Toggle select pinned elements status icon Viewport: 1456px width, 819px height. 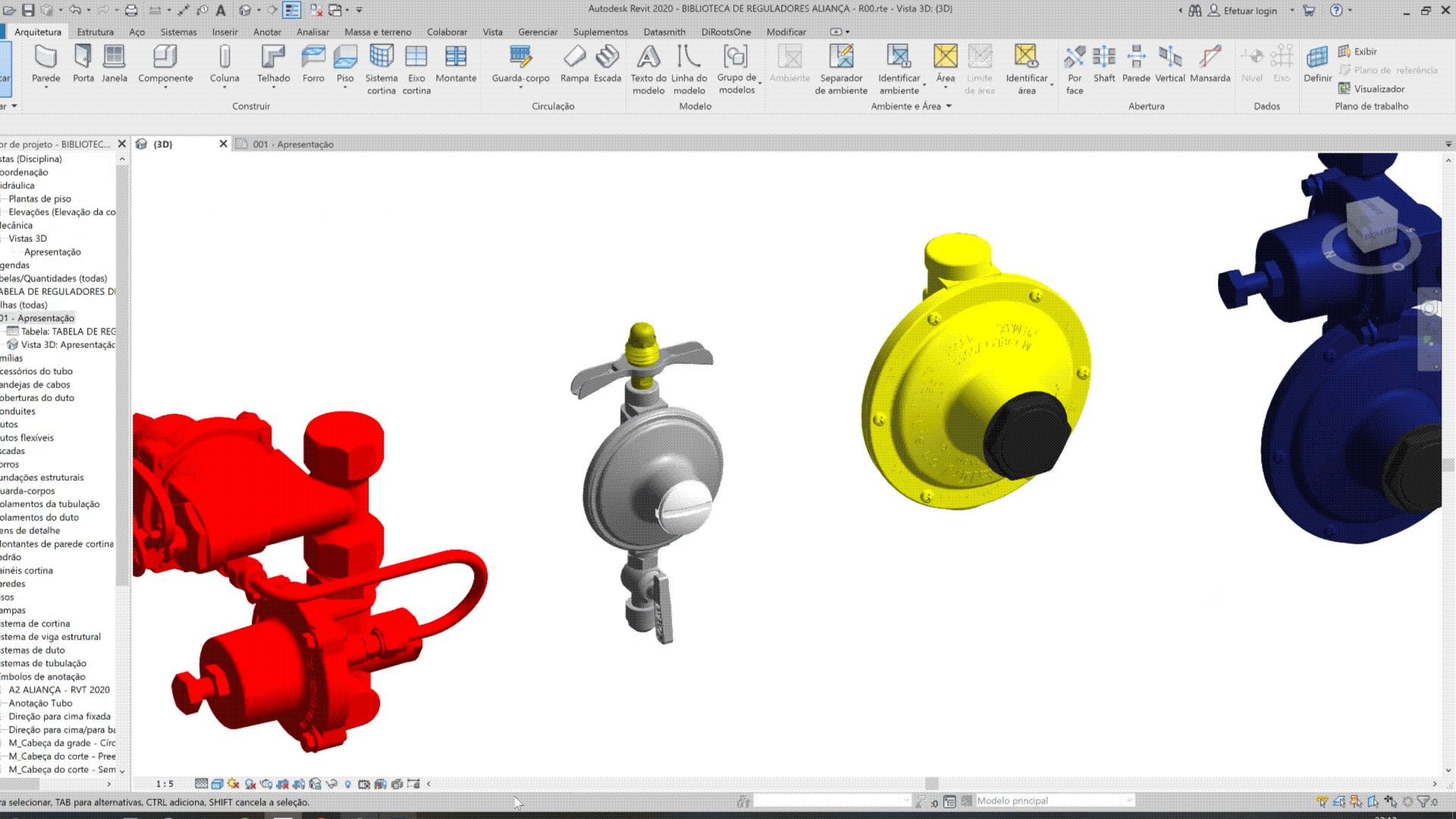tap(1356, 802)
